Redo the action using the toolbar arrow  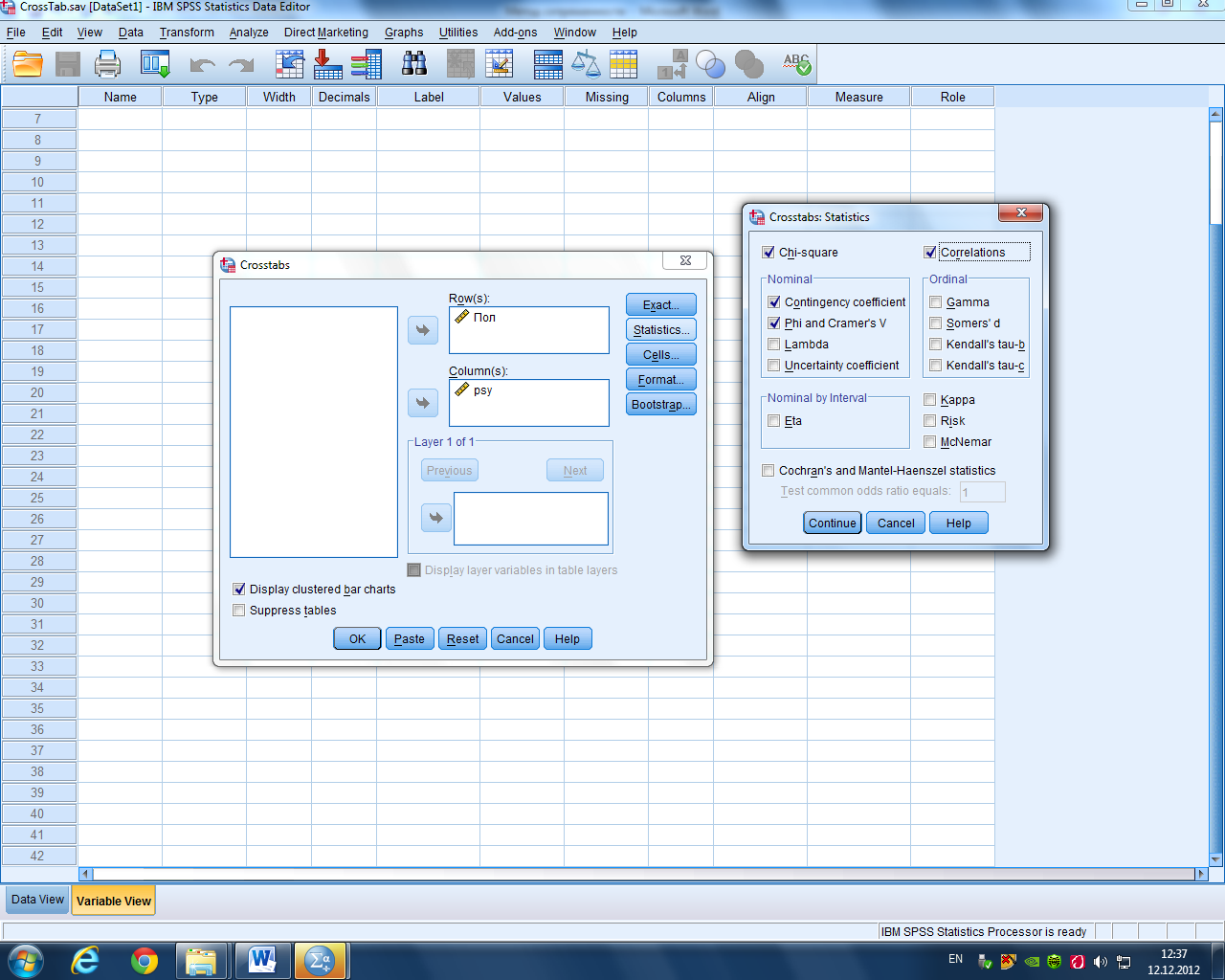(241, 65)
